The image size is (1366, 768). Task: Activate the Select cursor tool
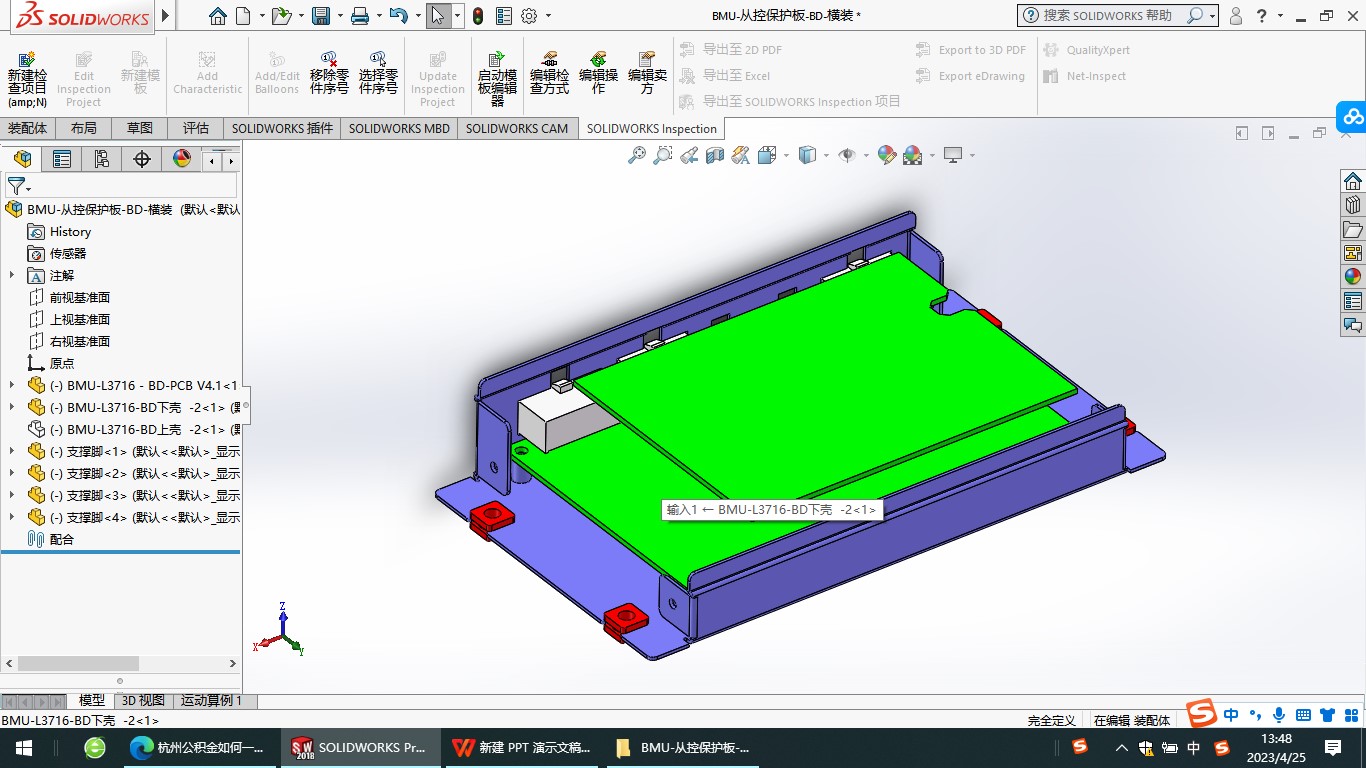(x=437, y=16)
